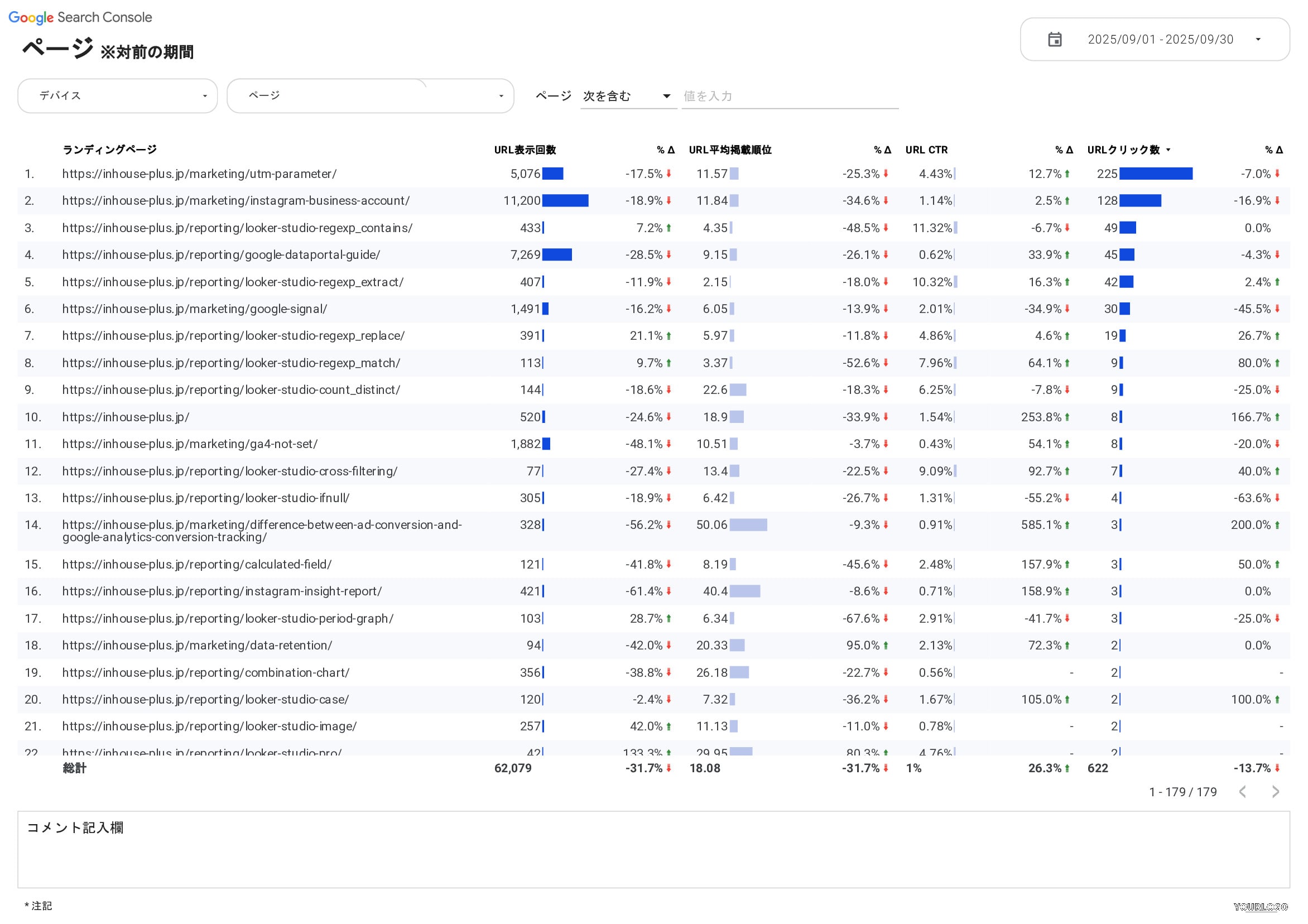Click the ランディングページ column header
Screen dimensions: 1308x924
[109, 150]
